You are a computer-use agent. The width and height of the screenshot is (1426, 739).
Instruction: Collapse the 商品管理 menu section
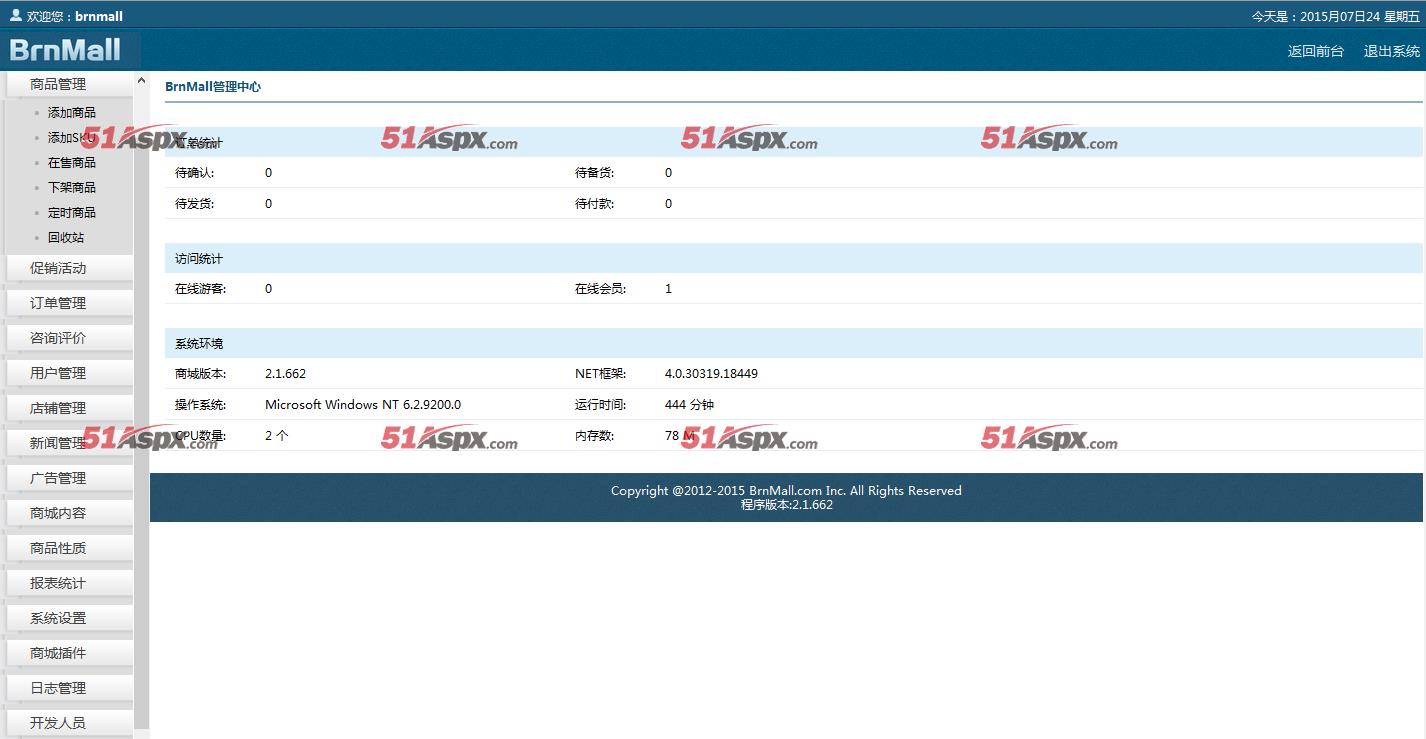[58, 84]
